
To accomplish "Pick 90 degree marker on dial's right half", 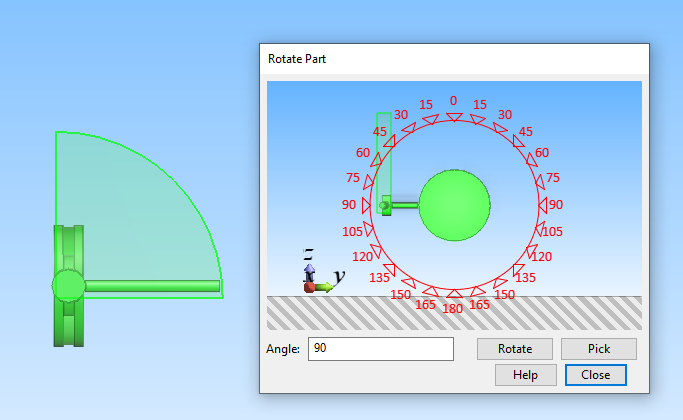I will (x=543, y=205).
